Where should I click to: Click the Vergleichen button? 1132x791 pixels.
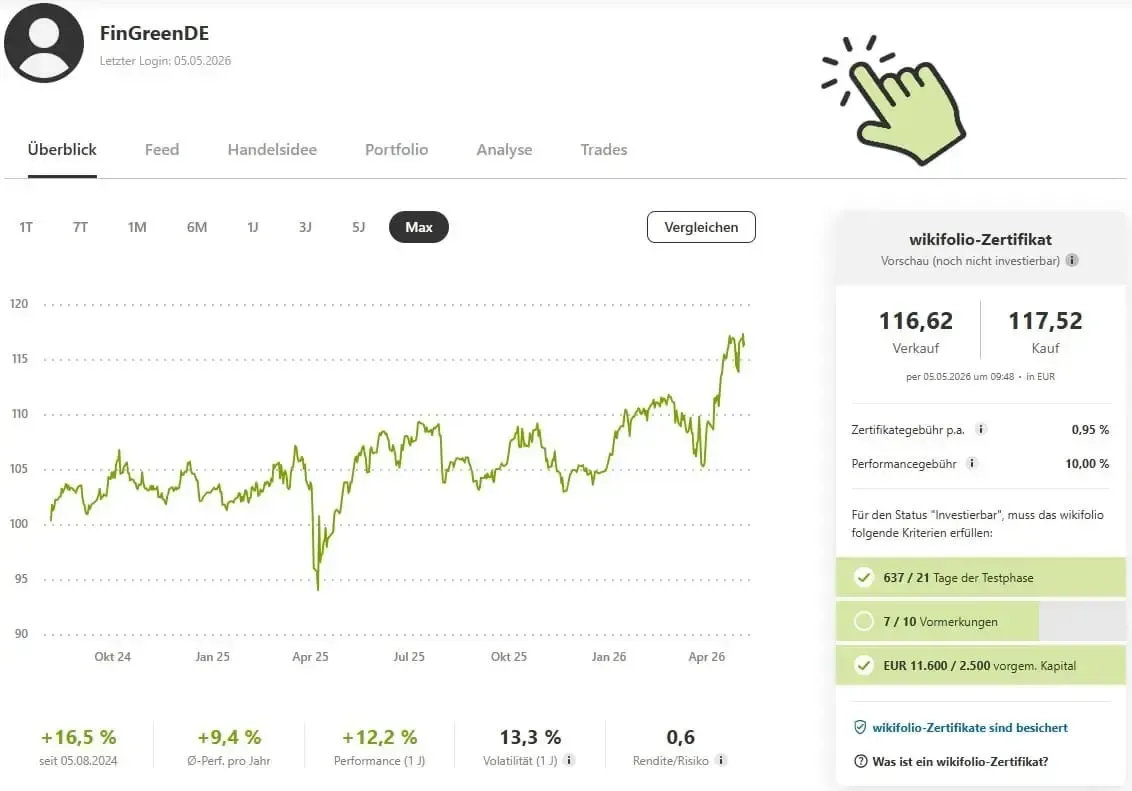coord(701,227)
